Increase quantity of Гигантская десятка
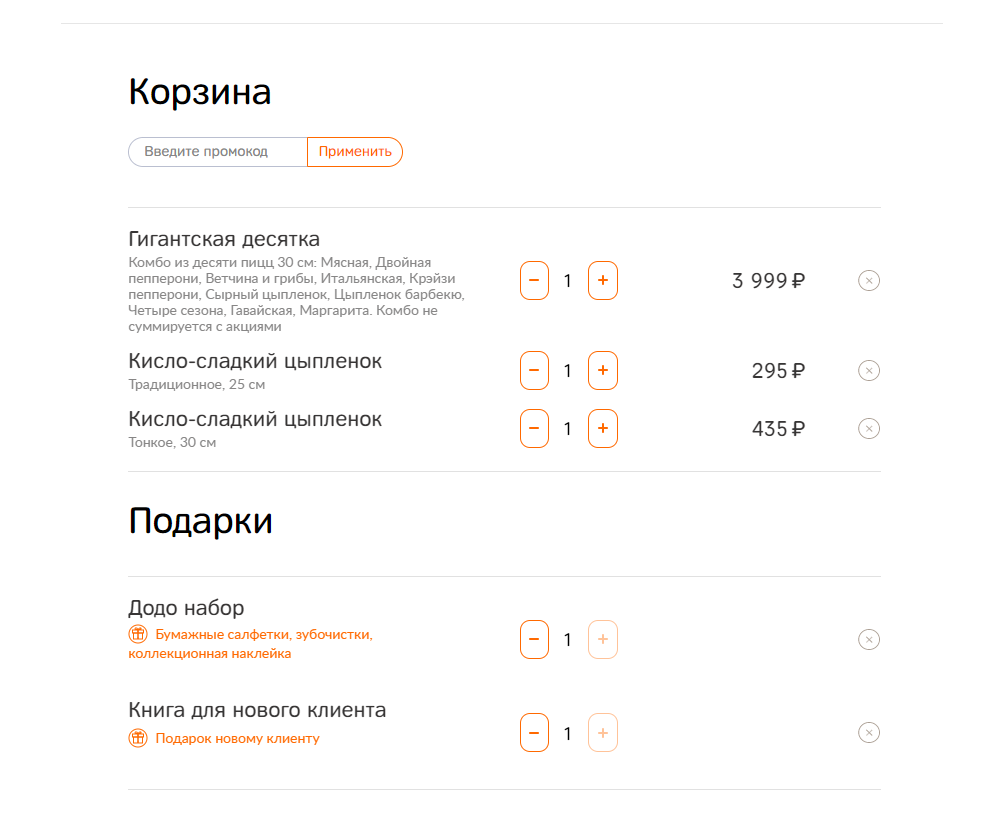Viewport: 1005px width, 838px height. pos(602,280)
